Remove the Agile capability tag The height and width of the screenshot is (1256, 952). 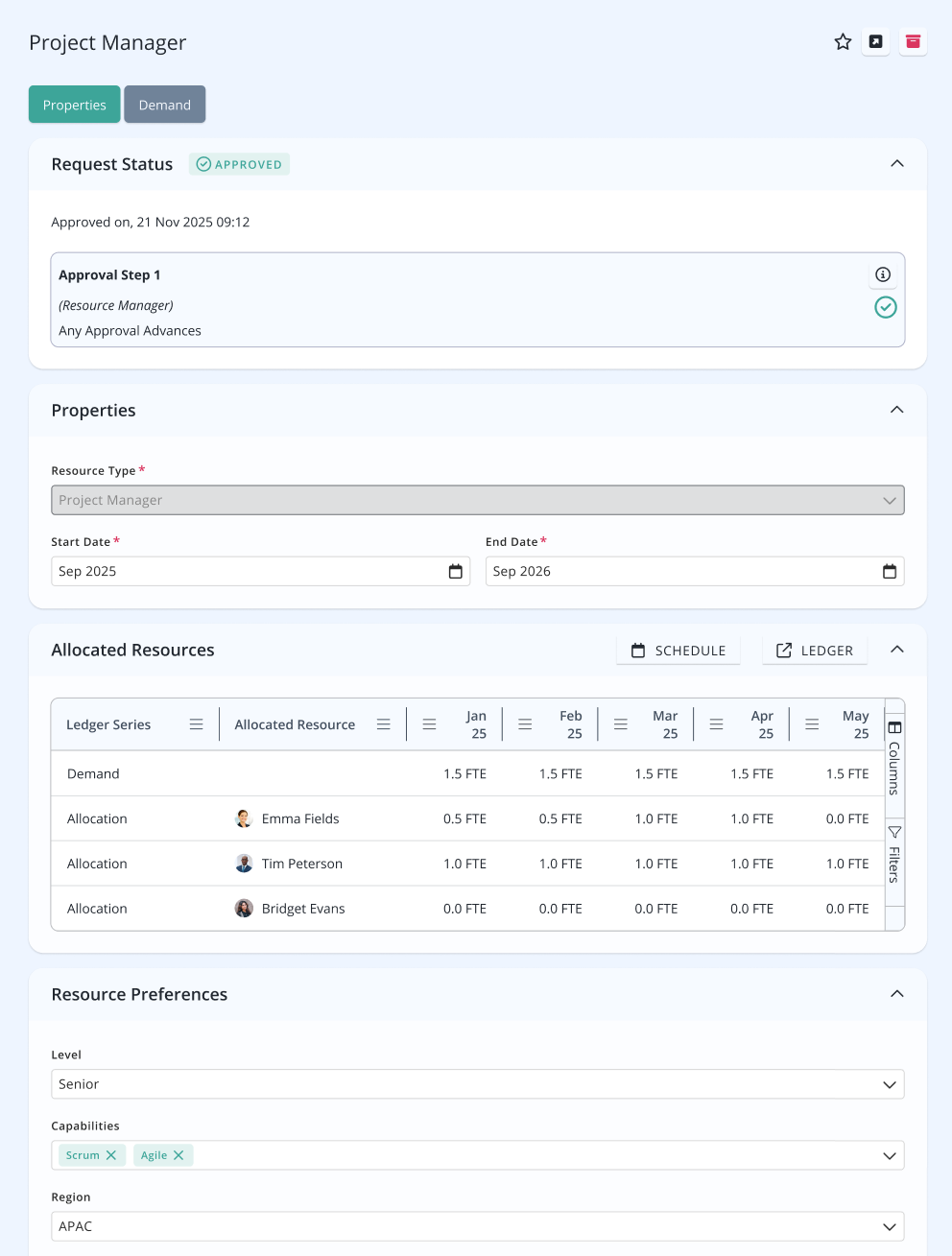tap(178, 1155)
